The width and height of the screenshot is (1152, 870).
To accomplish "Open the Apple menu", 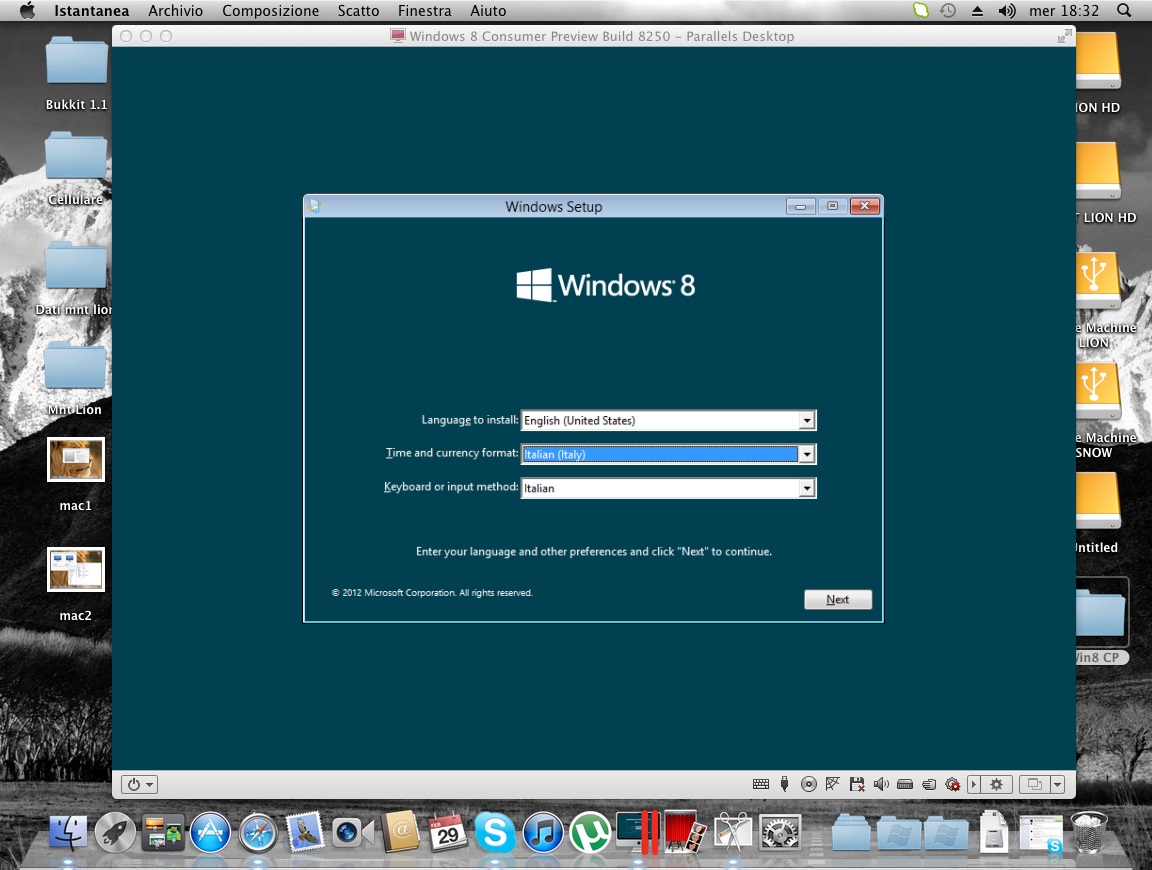I will click(27, 10).
